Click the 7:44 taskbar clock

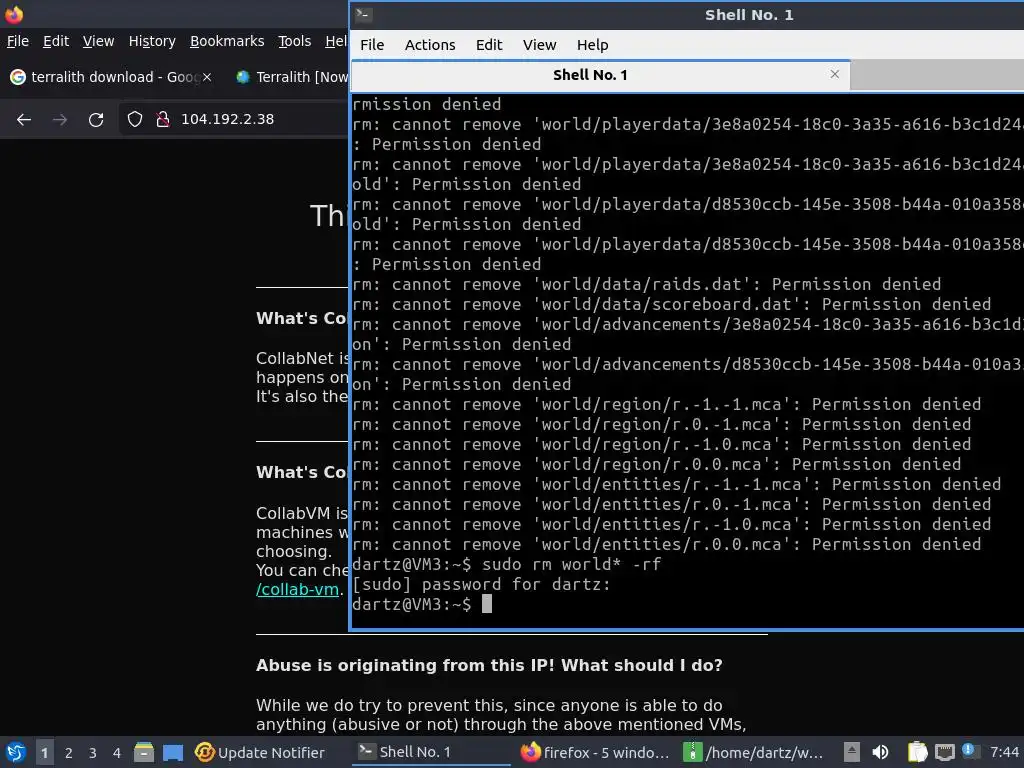click(x=1004, y=752)
